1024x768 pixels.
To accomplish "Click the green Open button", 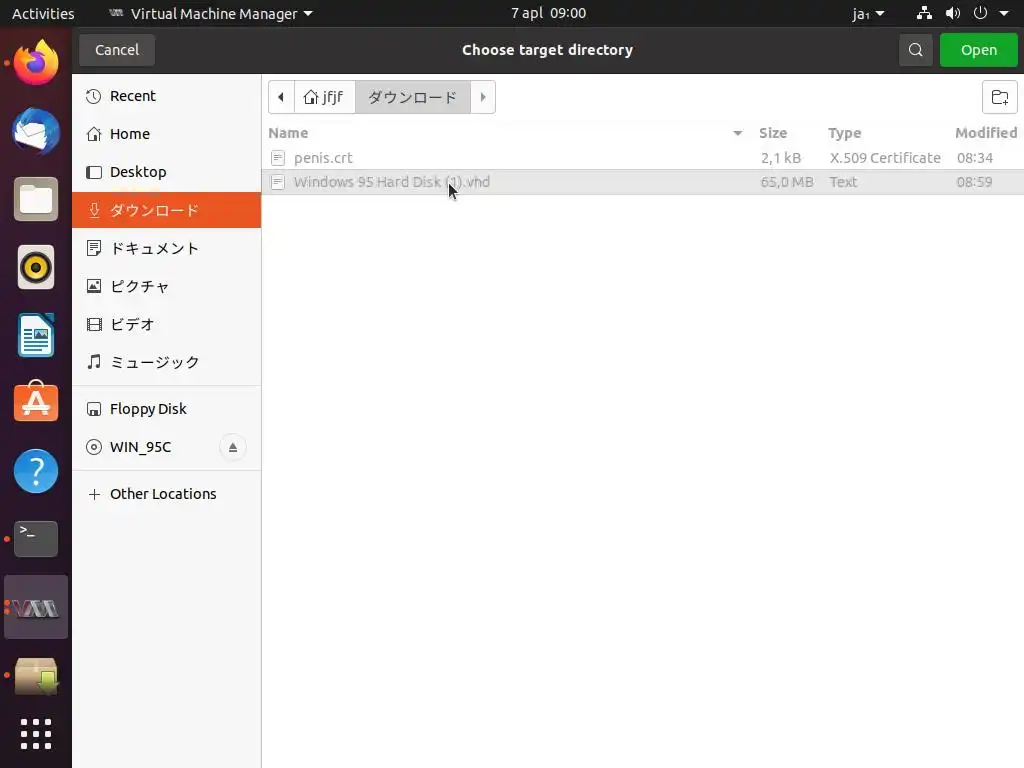I will click(978, 50).
